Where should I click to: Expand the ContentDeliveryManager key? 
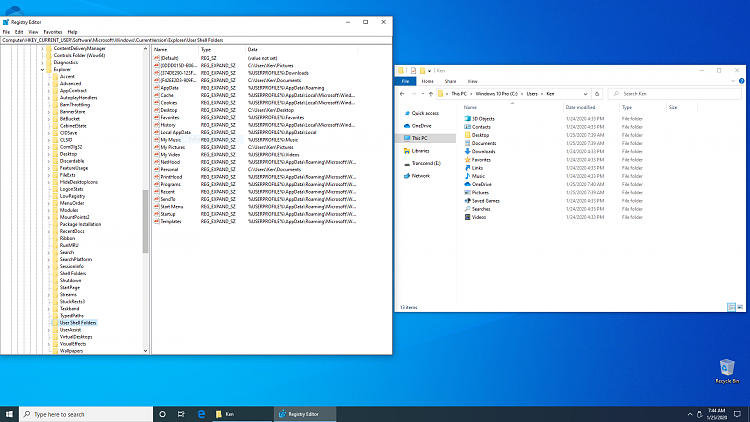(42, 48)
